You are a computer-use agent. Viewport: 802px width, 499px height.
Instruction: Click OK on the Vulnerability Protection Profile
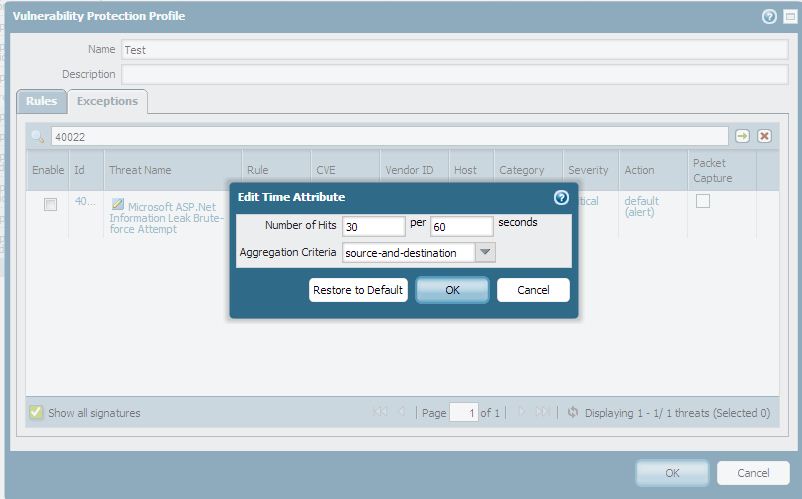[x=672, y=473]
